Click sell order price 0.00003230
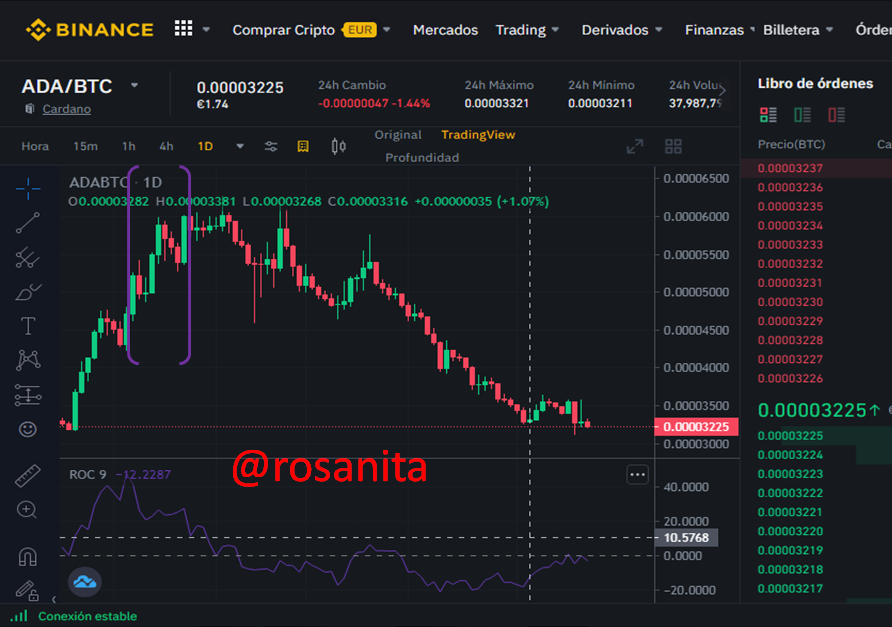Image resolution: width=892 pixels, height=627 pixels. pos(790,302)
